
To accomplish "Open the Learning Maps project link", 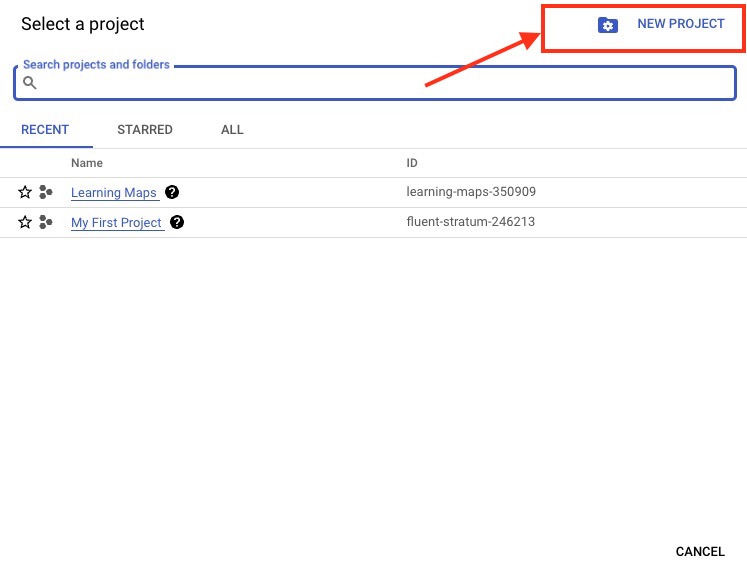I will tap(114, 193).
